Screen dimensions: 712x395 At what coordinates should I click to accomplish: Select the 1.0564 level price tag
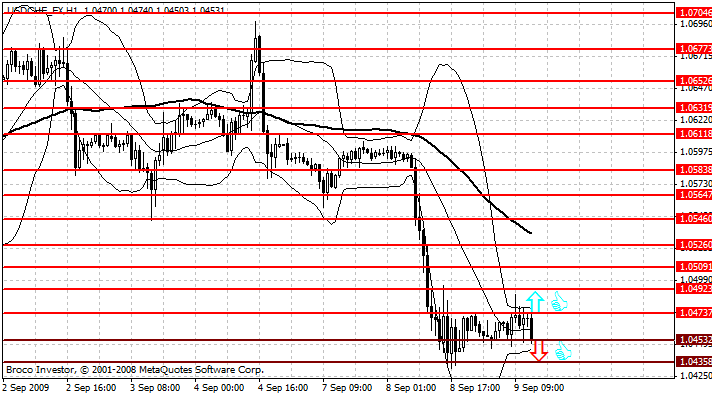click(x=694, y=195)
